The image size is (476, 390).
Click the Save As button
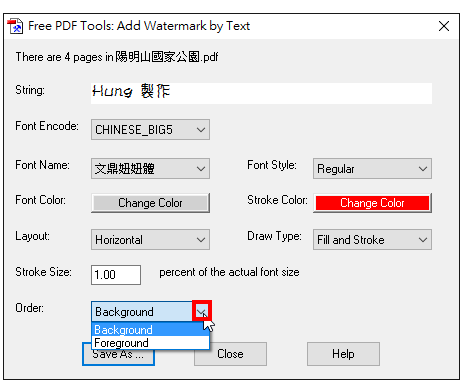coord(118,357)
